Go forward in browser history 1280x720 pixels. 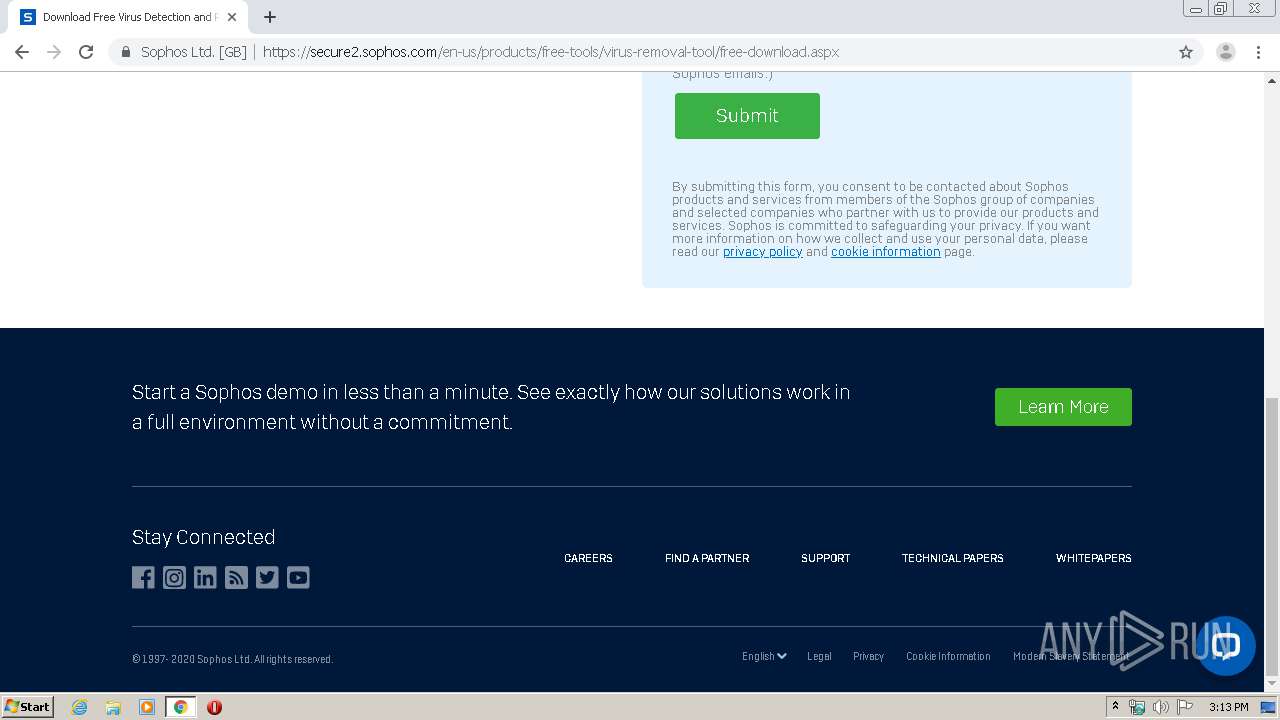(x=54, y=52)
